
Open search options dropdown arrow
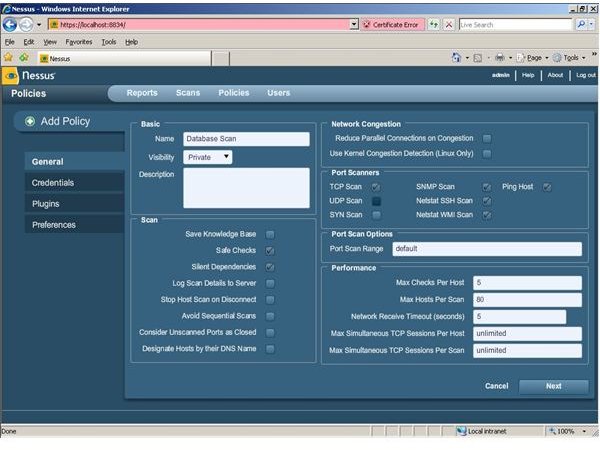coord(591,24)
